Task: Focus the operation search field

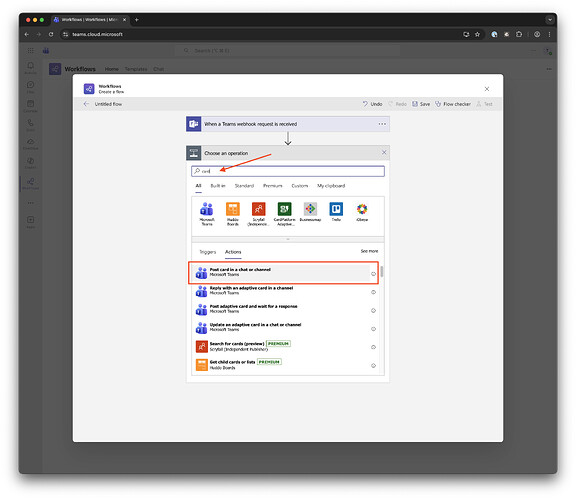Action: (288, 171)
